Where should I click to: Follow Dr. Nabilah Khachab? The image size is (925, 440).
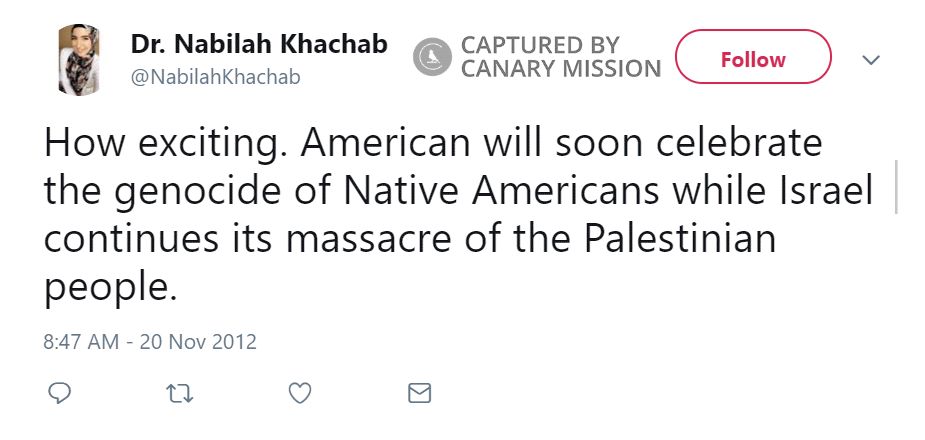pos(753,58)
